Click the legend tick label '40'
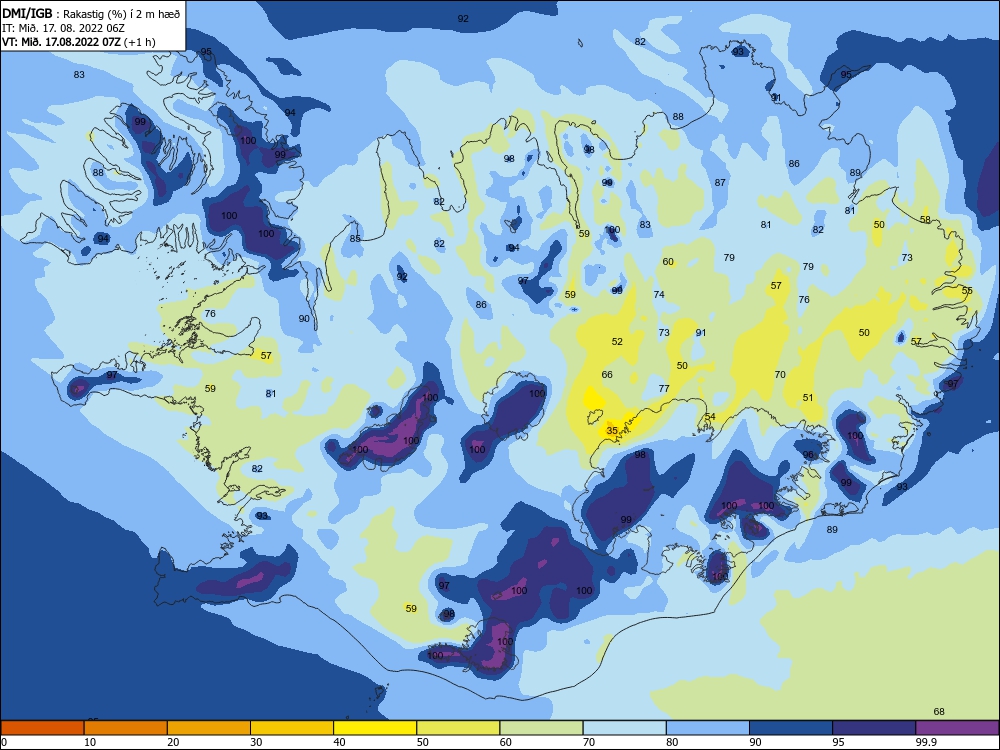The width and height of the screenshot is (1000, 750). (x=339, y=742)
